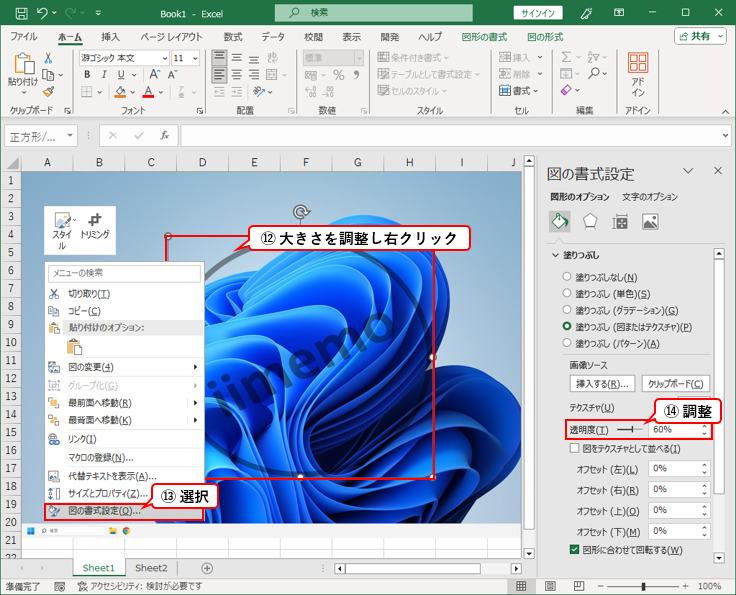The width and height of the screenshot is (736, 595).
Task: Open the Name Box dropdown
Action: pos(70,136)
